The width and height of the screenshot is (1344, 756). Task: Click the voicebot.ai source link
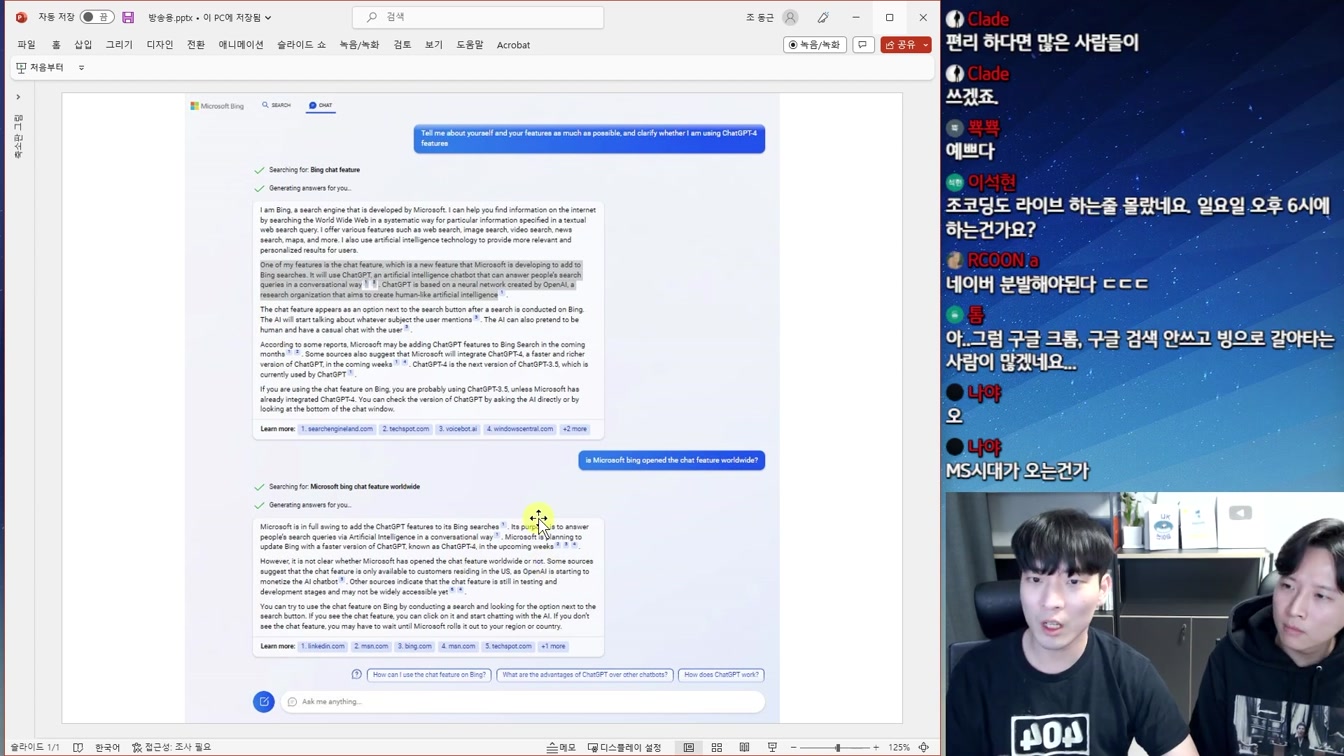(x=458, y=429)
